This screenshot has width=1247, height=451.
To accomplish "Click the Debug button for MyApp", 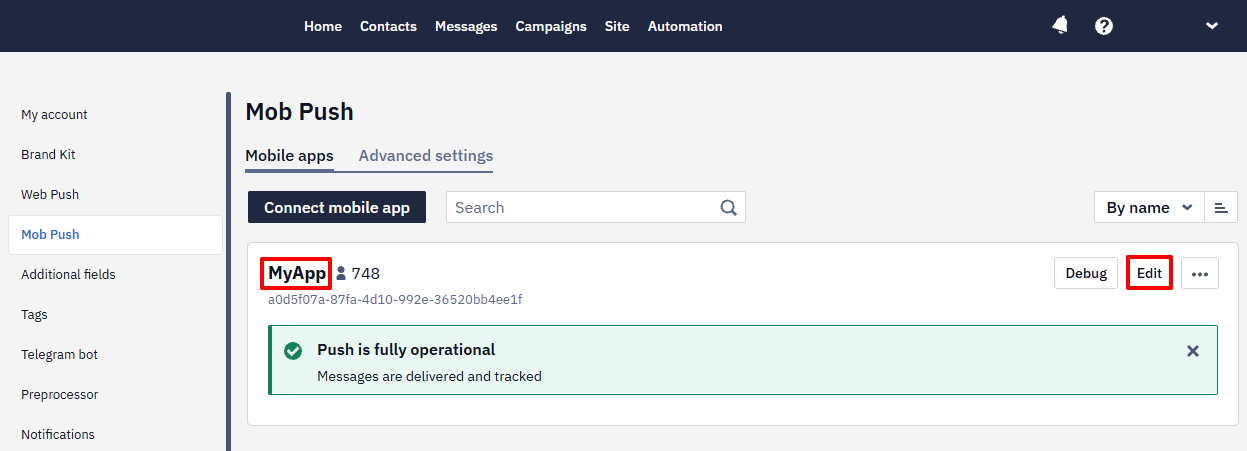I will coord(1086,273).
